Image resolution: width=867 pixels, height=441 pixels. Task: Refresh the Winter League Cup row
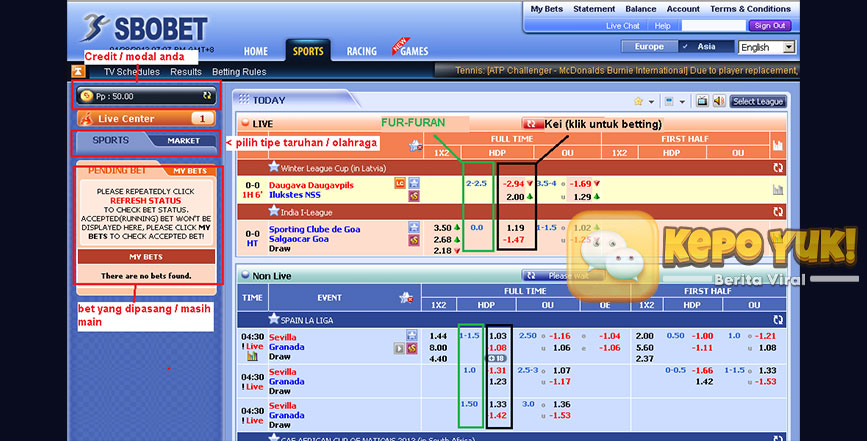click(x=778, y=167)
